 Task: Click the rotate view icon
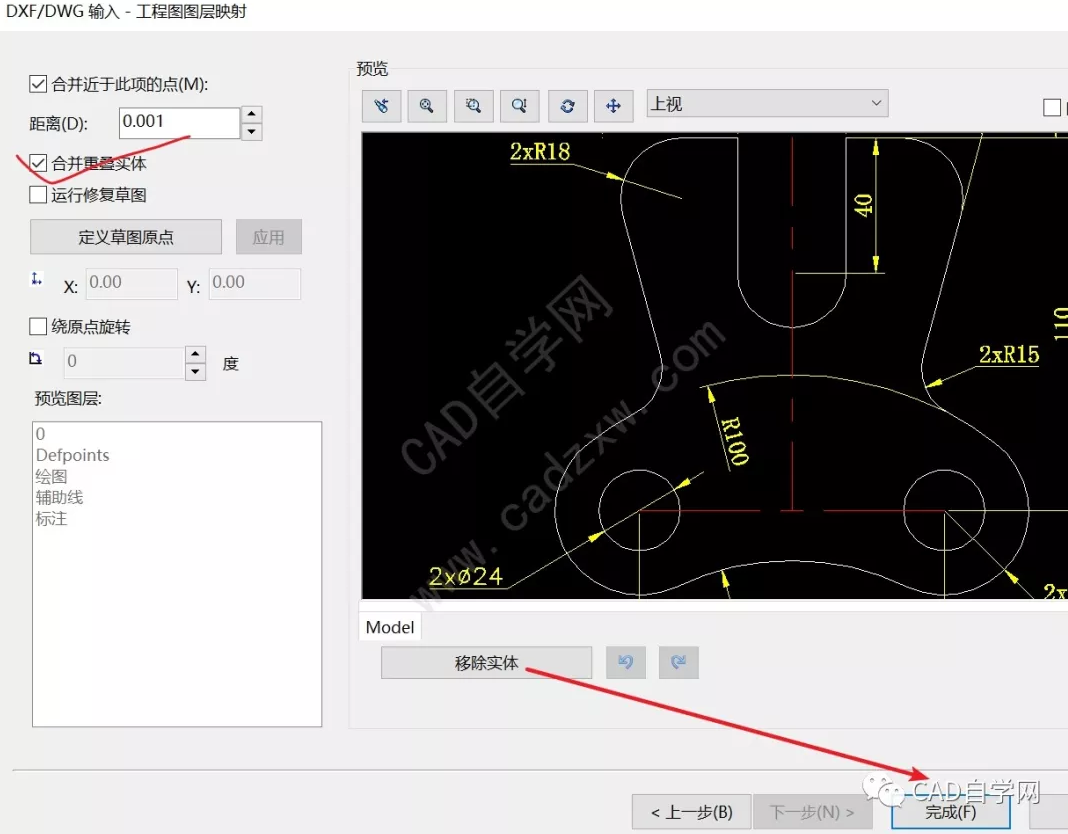pos(567,106)
